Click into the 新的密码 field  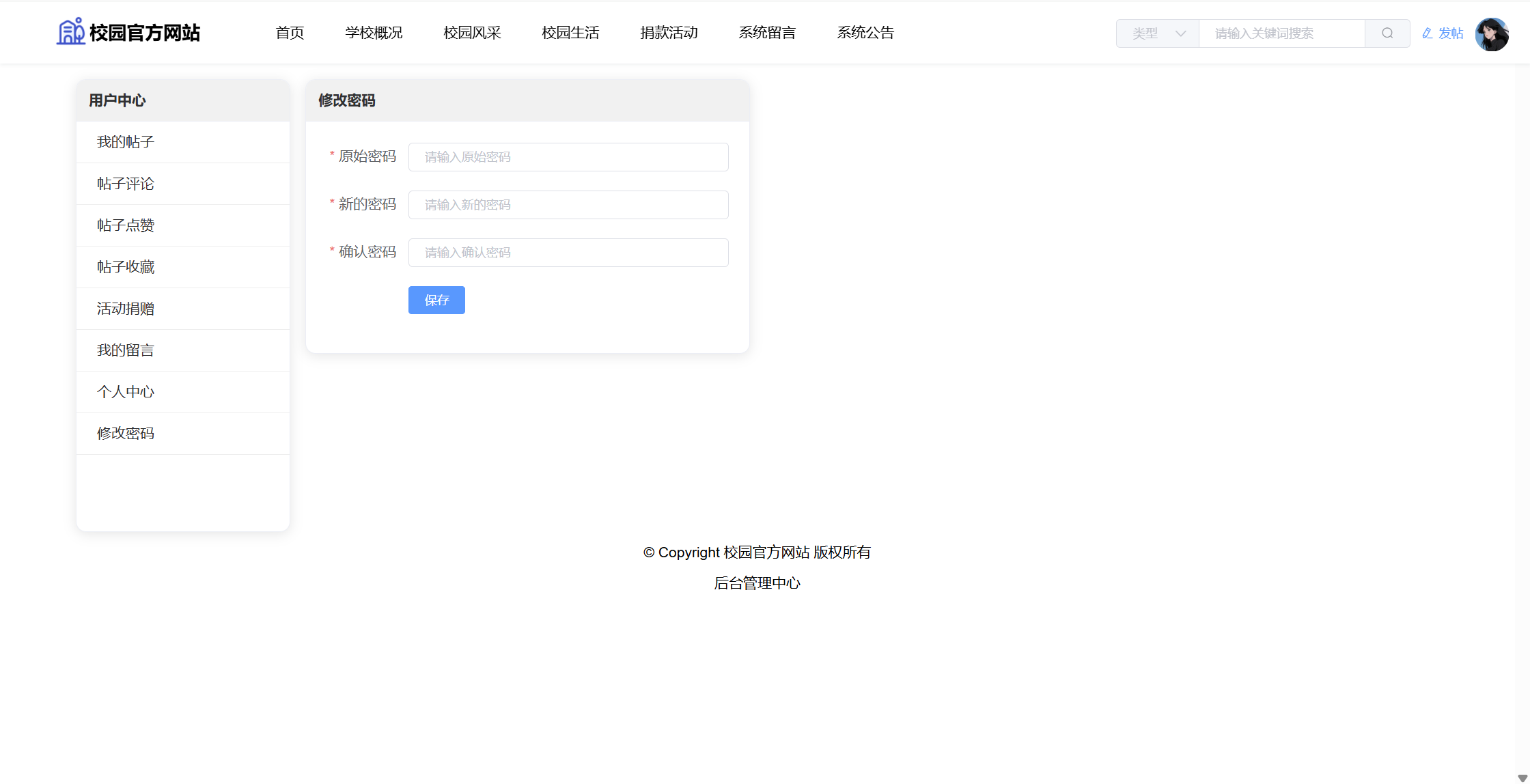[568, 205]
